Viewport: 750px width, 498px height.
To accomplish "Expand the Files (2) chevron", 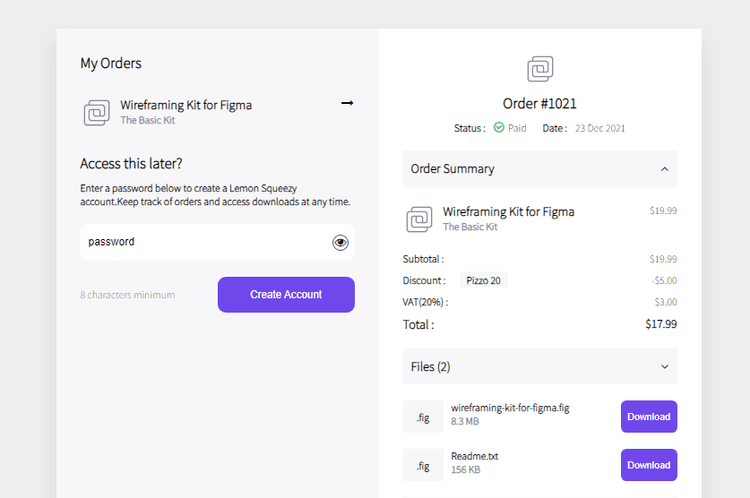I will pyautogui.click(x=664, y=367).
